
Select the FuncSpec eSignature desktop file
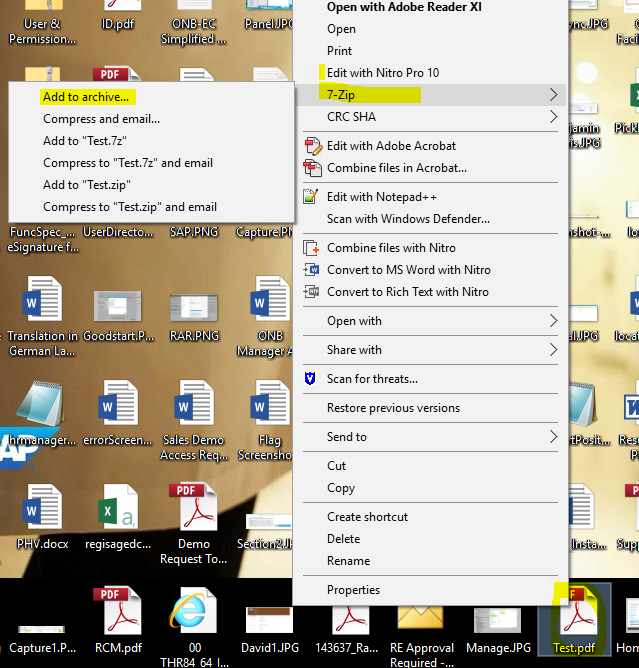click(42, 239)
